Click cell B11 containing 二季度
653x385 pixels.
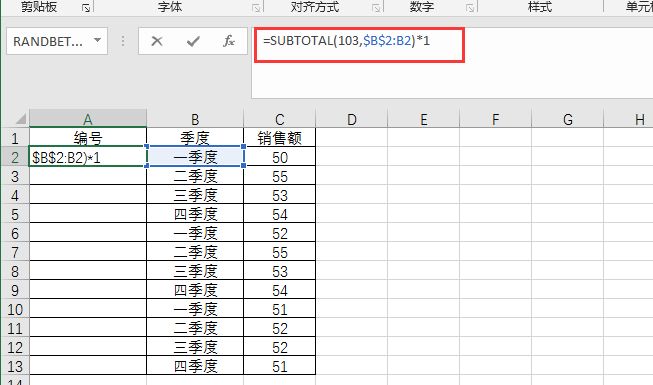pos(195,328)
